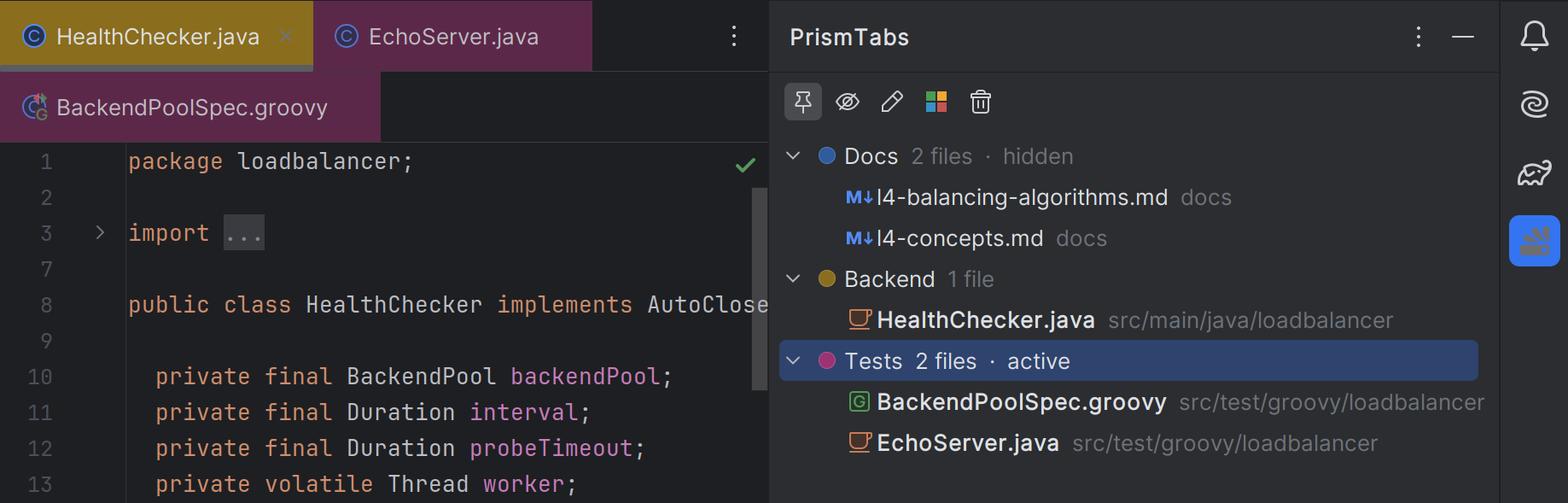
Task: Hide the PrismTabs panel with minimize dash
Action: (1463, 37)
